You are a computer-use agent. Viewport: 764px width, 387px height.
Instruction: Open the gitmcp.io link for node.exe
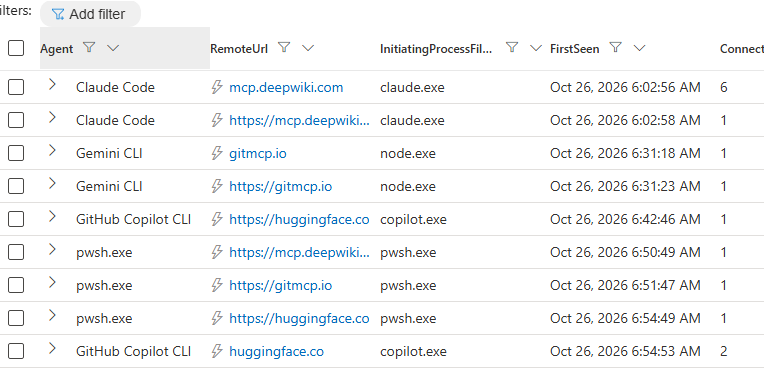tap(258, 154)
